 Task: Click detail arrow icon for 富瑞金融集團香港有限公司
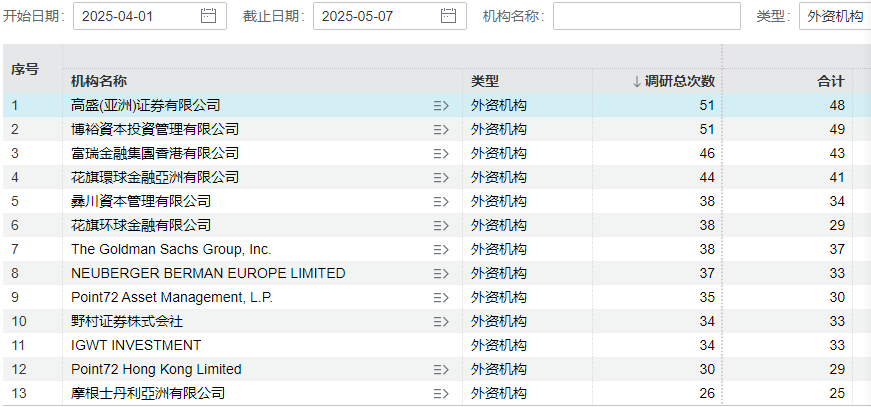pos(441,153)
